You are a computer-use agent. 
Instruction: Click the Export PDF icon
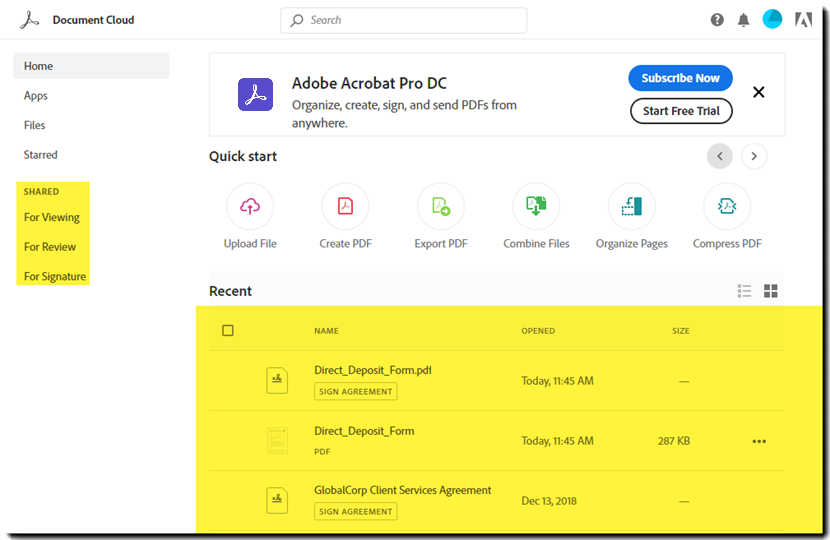click(440, 206)
